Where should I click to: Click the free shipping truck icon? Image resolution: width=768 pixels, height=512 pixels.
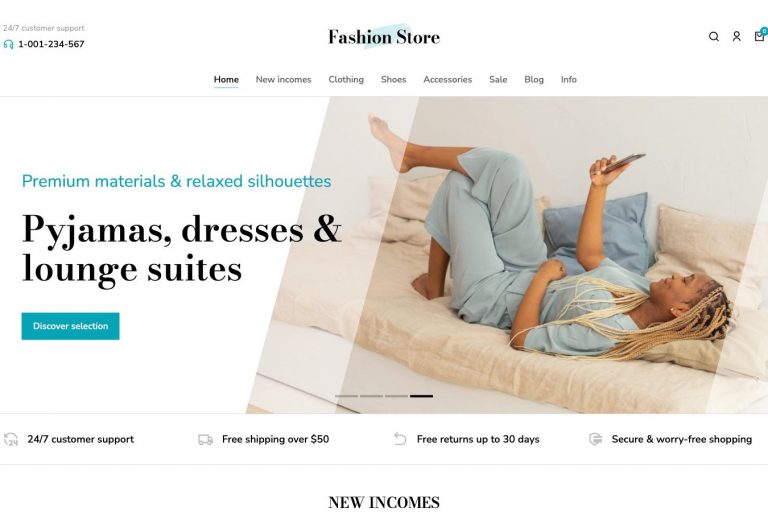(205, 439)
